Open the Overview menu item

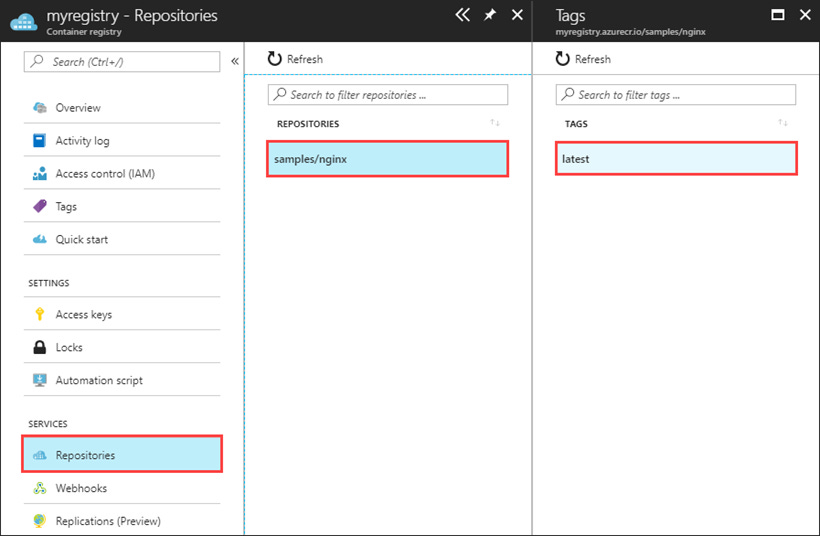tap(122, 108)
